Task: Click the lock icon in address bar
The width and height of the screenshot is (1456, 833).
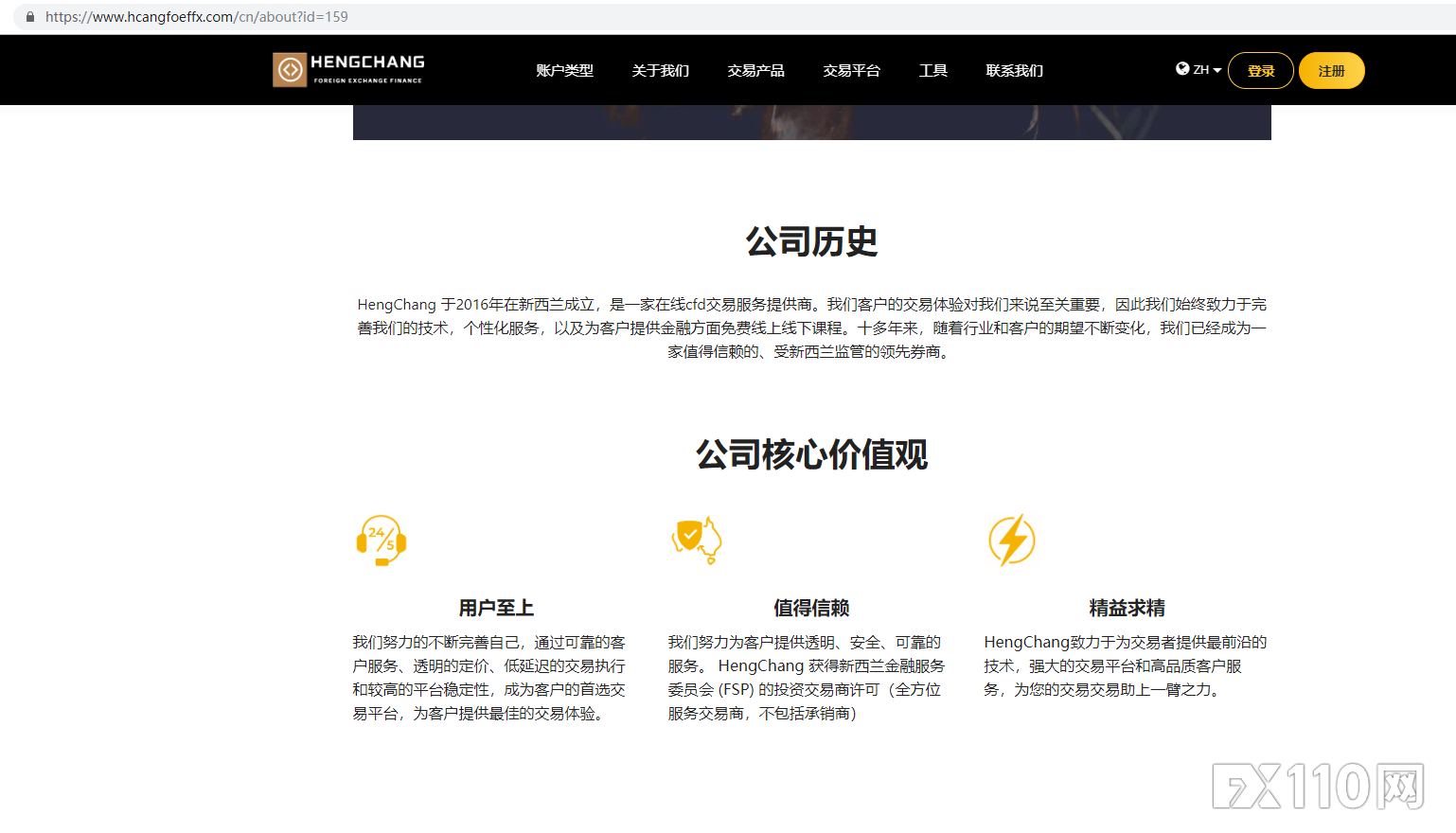Action: click(x=30, y=17)
